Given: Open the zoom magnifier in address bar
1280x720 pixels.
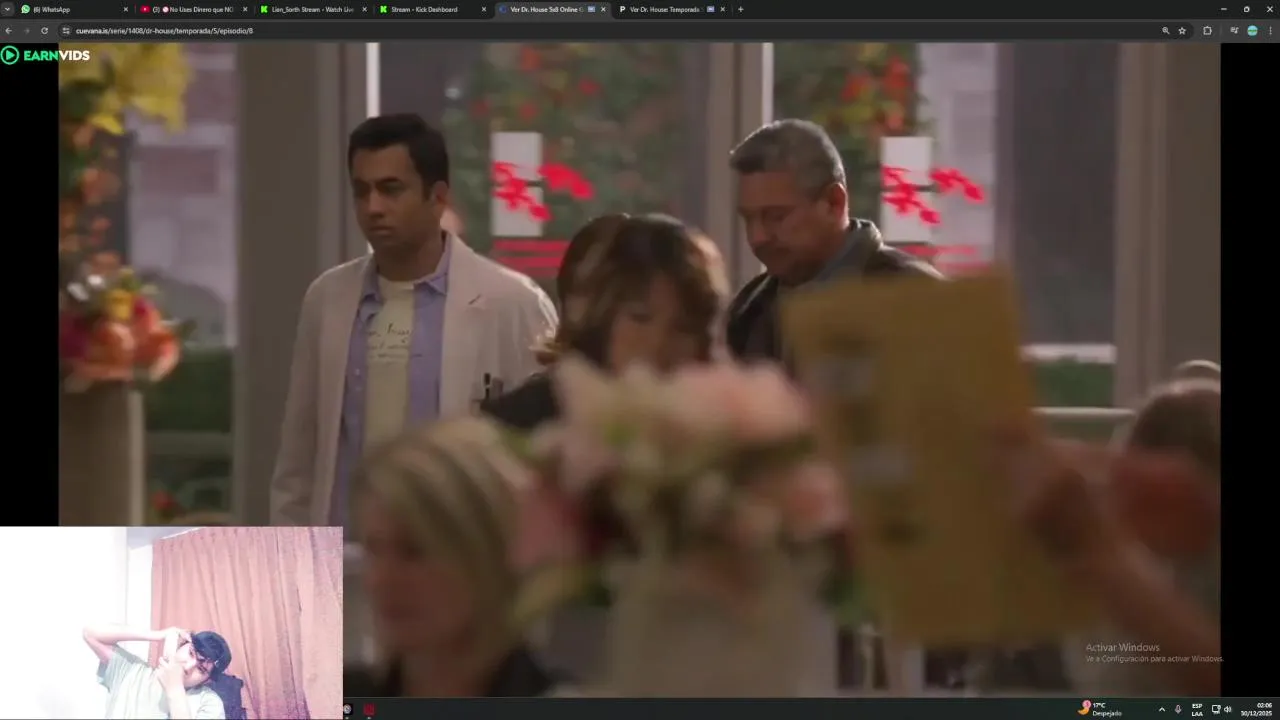Looking at the screenshot, I should tap(1165, 31).
